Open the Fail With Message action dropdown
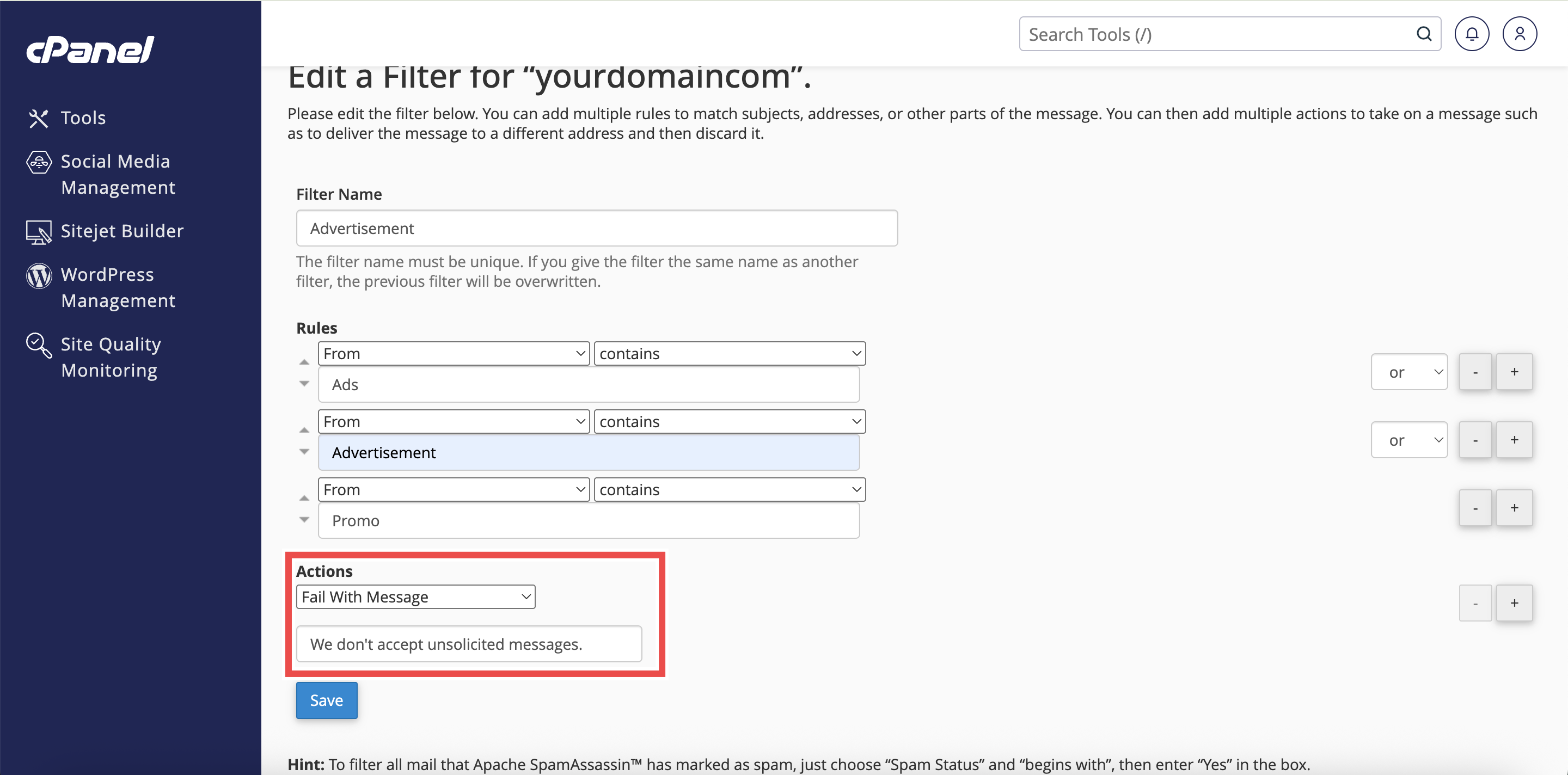The width and height of the screenshot is (1568, 775). point(416,597)
